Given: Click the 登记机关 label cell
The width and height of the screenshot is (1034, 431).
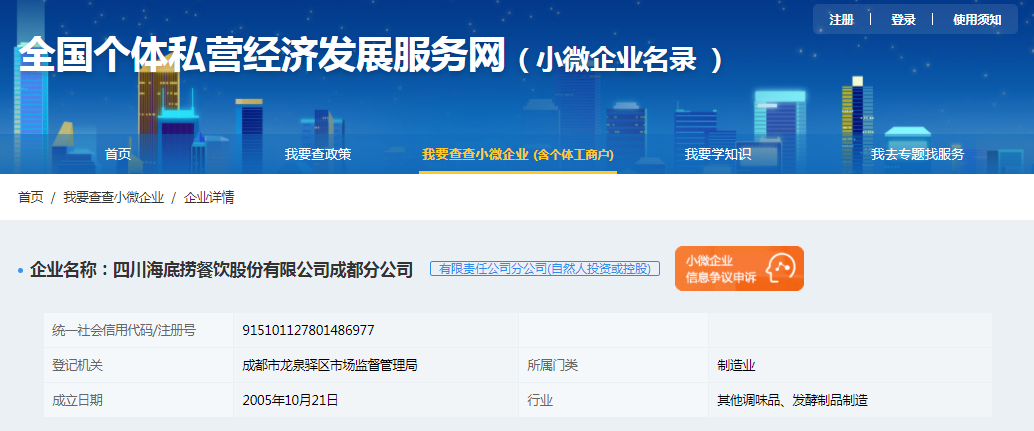Looking at the screenshot, I should (138, 365).
